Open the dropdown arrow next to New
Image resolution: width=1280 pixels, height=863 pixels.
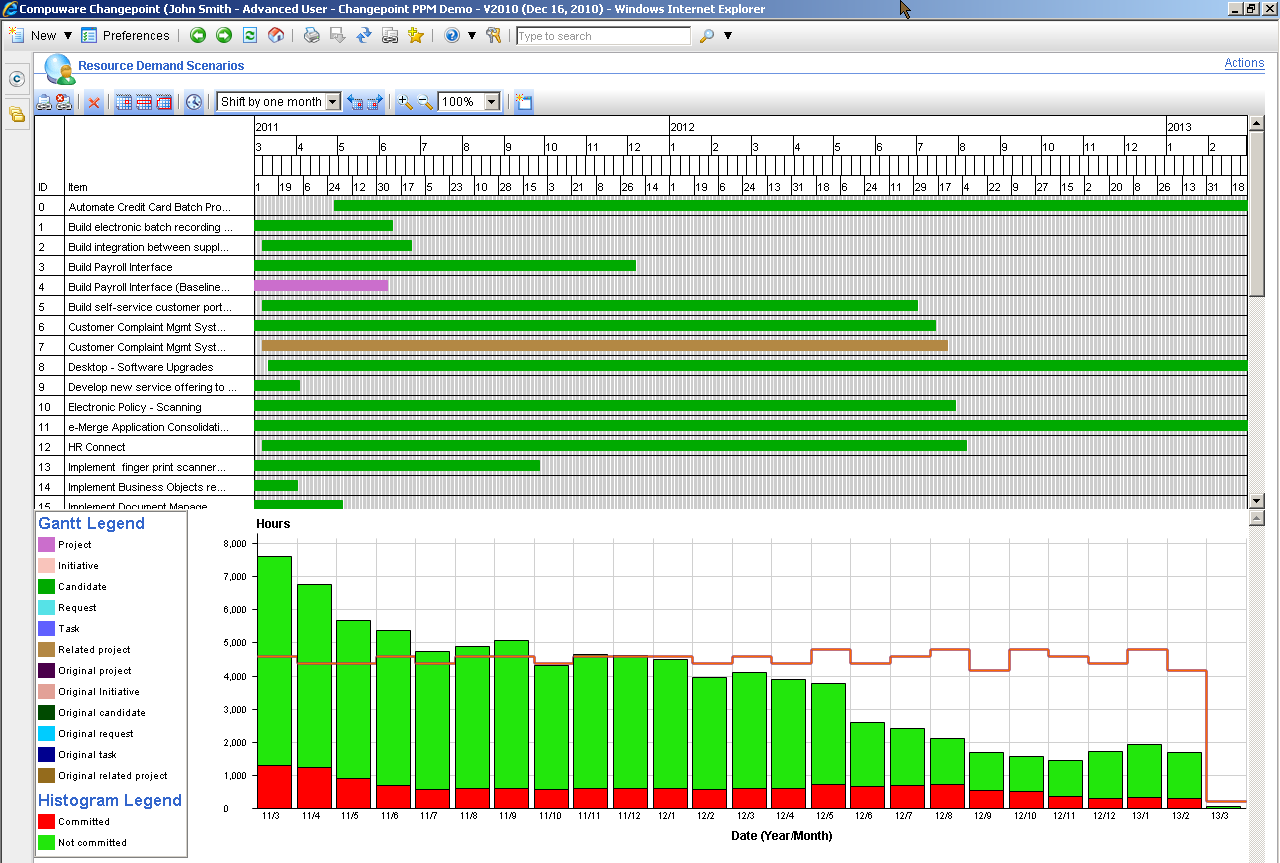[x=68, y=35]
